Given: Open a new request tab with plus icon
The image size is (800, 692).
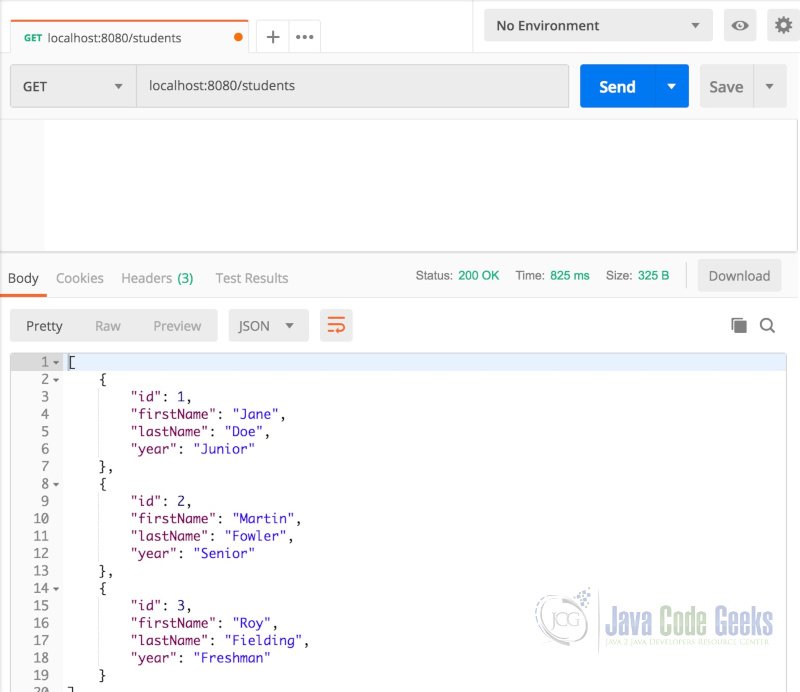Looking at the screenshot, I should pos(272,36).
